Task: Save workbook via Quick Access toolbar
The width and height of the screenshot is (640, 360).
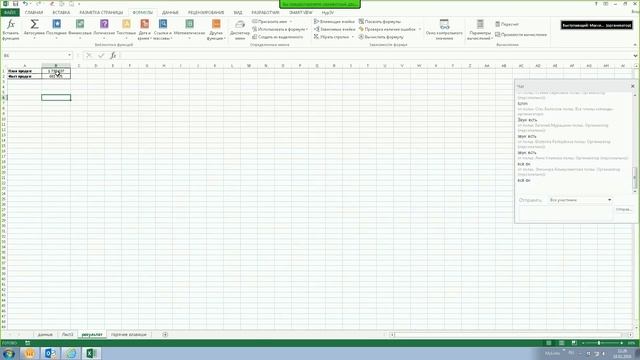Action: (x=16, y=4)
